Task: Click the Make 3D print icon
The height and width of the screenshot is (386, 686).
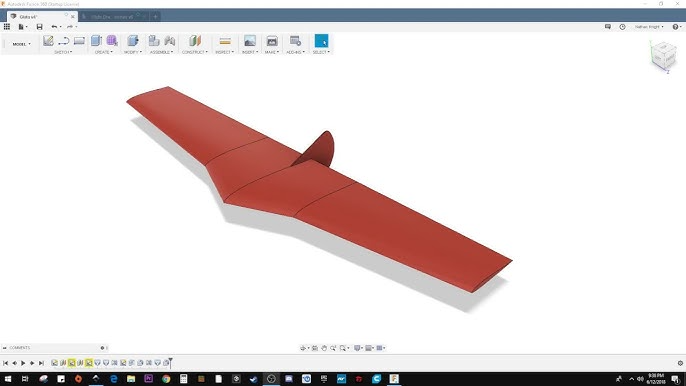Action: [272, 41]
